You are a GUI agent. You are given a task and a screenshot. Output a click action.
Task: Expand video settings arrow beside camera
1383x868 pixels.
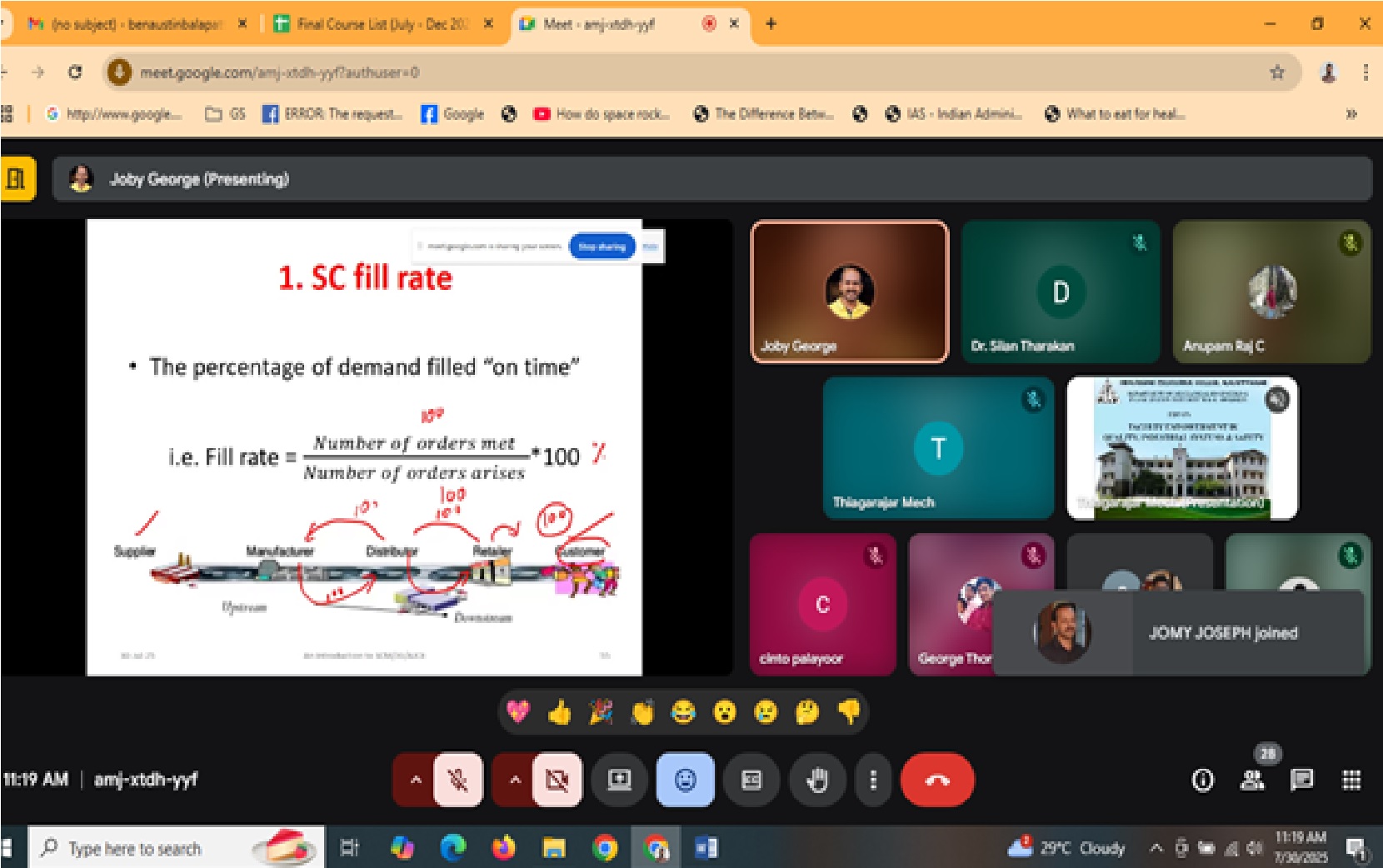pyautogui.click(x=515, y=780)
